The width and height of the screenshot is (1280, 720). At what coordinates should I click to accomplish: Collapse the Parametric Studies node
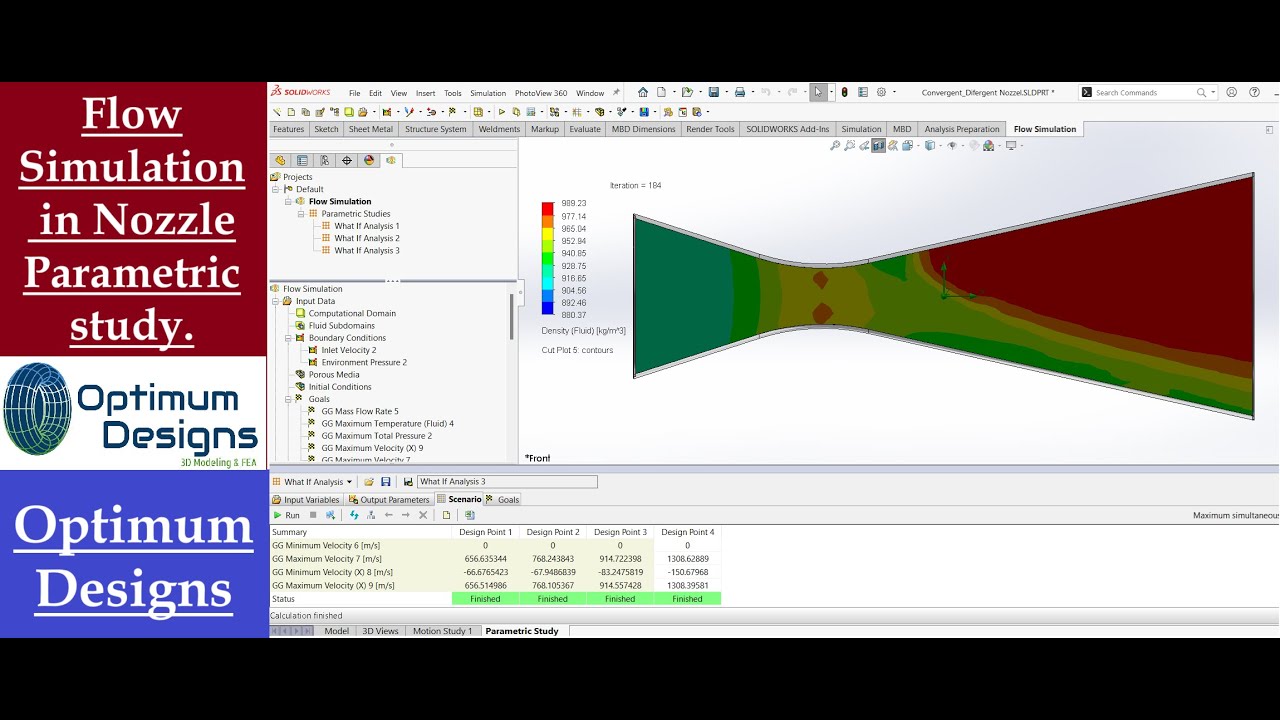301,214
